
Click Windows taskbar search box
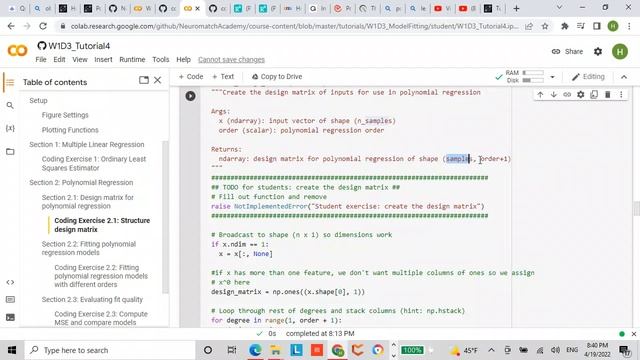pos(109,350)
